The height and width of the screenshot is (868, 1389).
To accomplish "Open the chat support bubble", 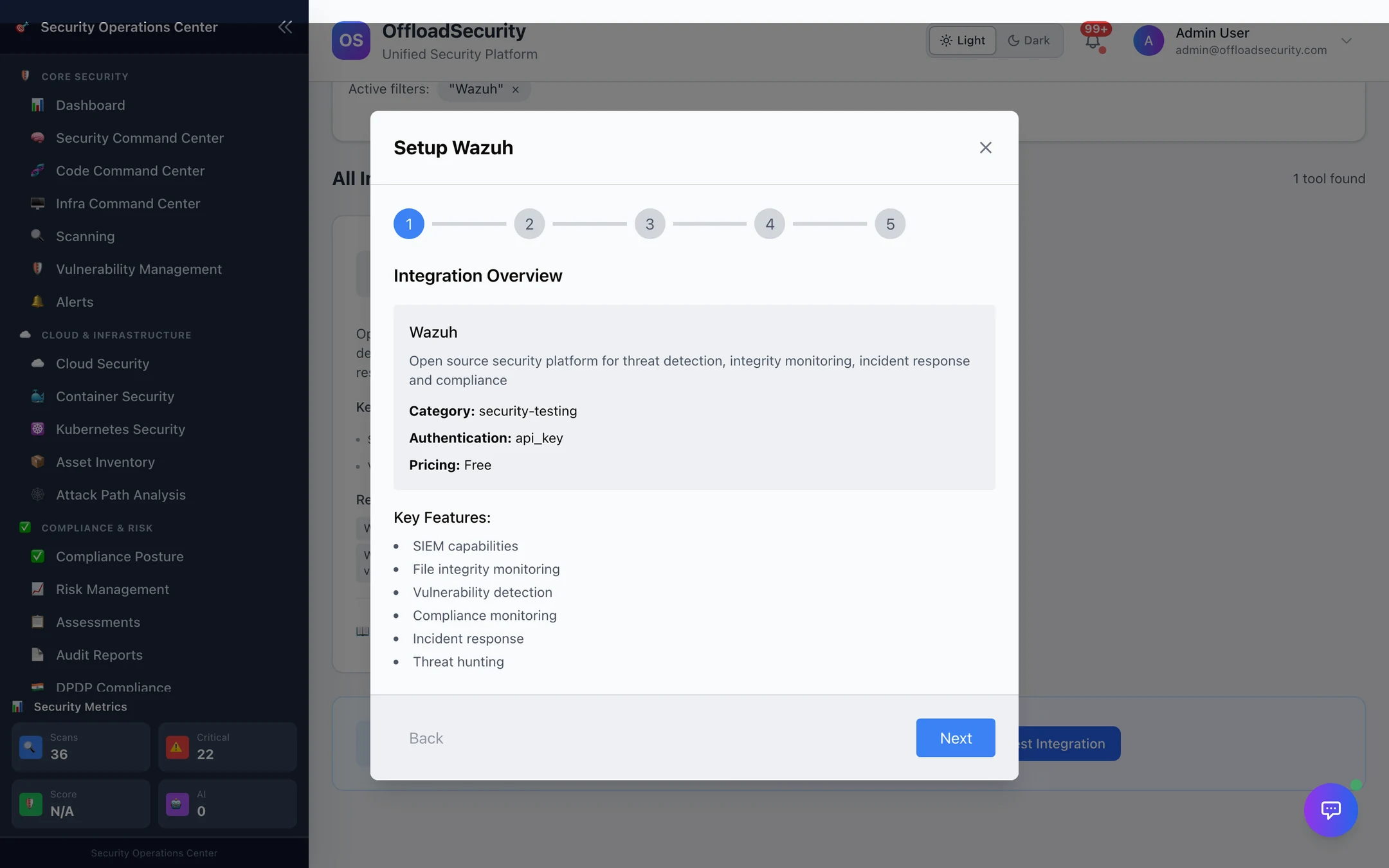I will click(1330, 809).
